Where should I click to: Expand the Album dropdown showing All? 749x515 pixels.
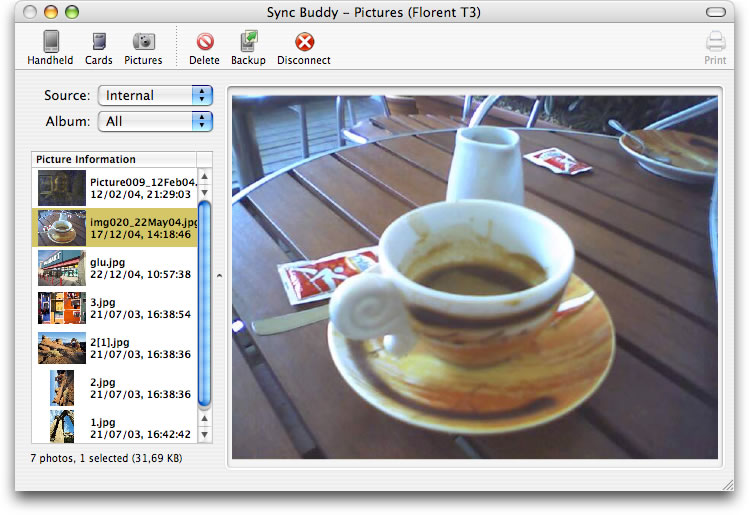(155, 121)
